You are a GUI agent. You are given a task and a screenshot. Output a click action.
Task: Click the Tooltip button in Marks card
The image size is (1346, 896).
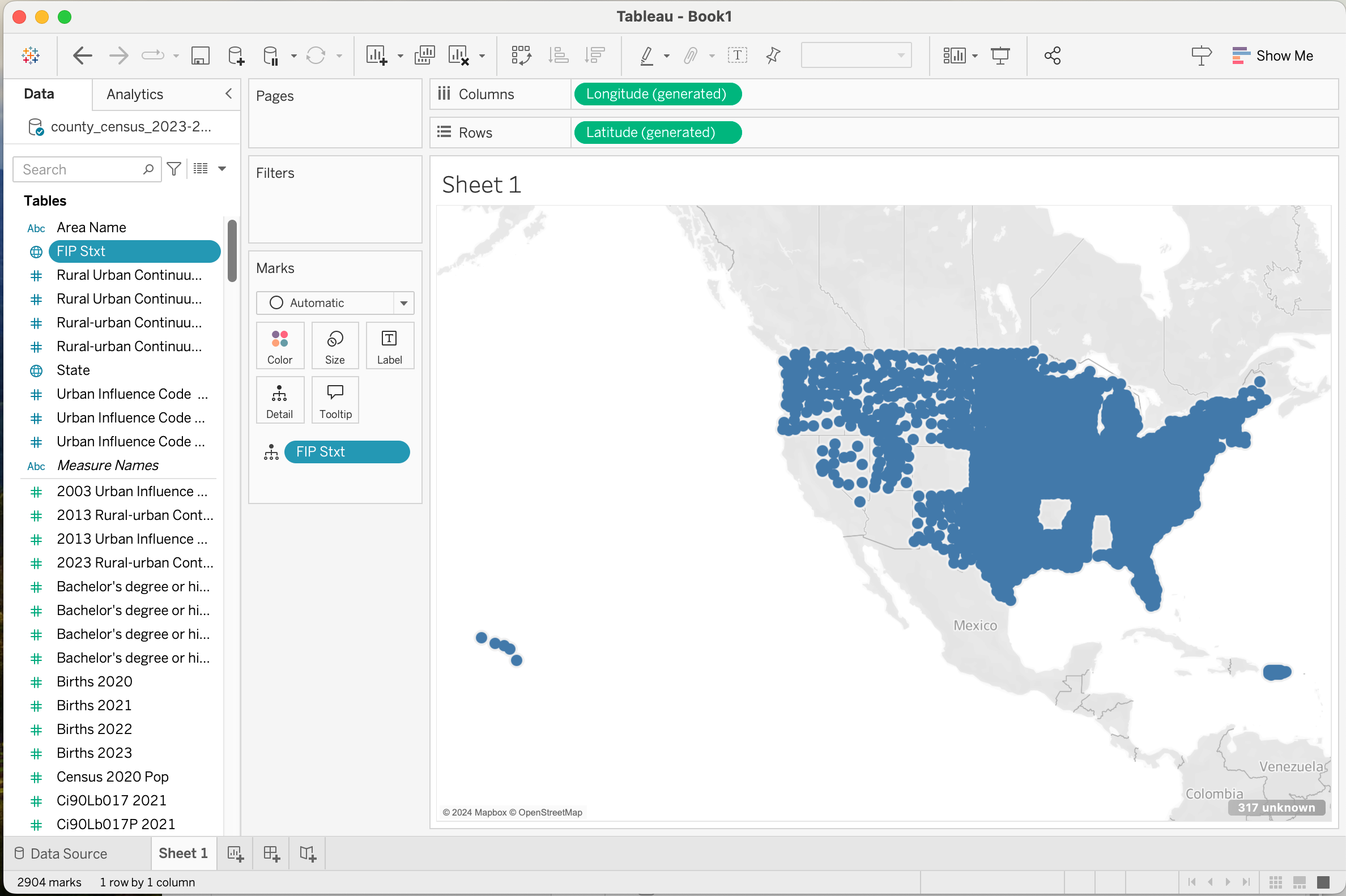pos(335,400)
